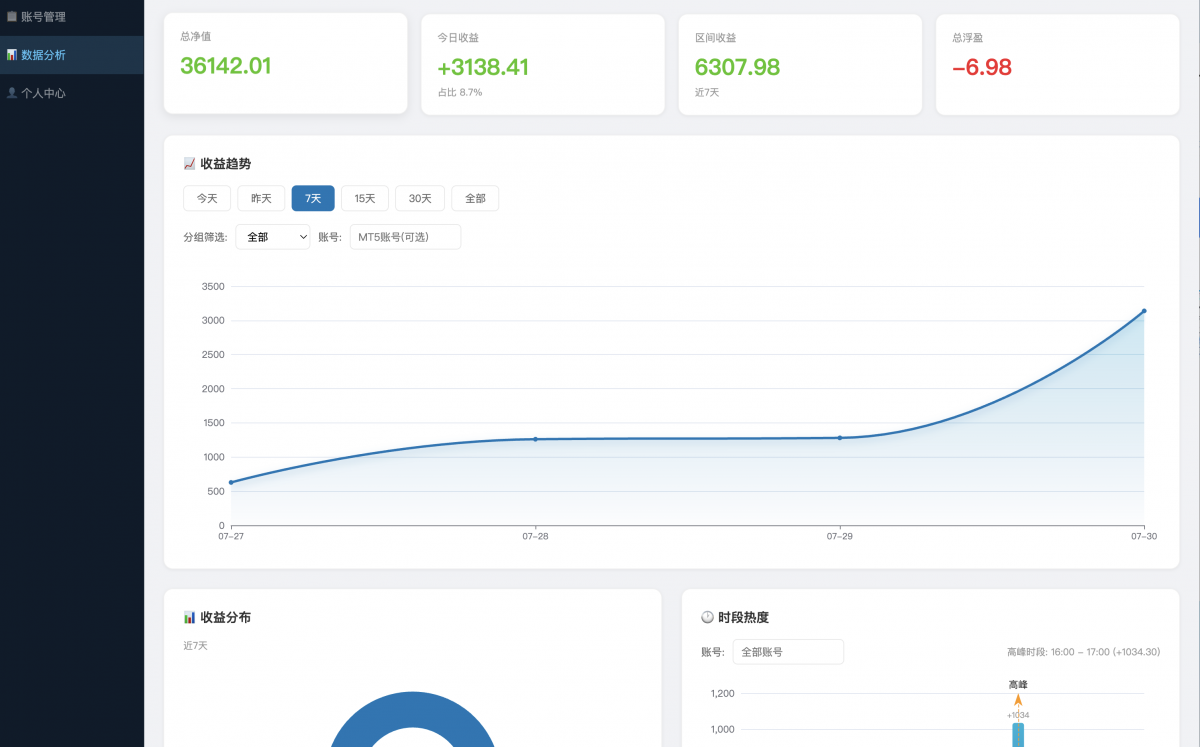Viewport: 1200px width, 747px height.
Task: Select the 今天 range button
Action: [x=207, y=198]
